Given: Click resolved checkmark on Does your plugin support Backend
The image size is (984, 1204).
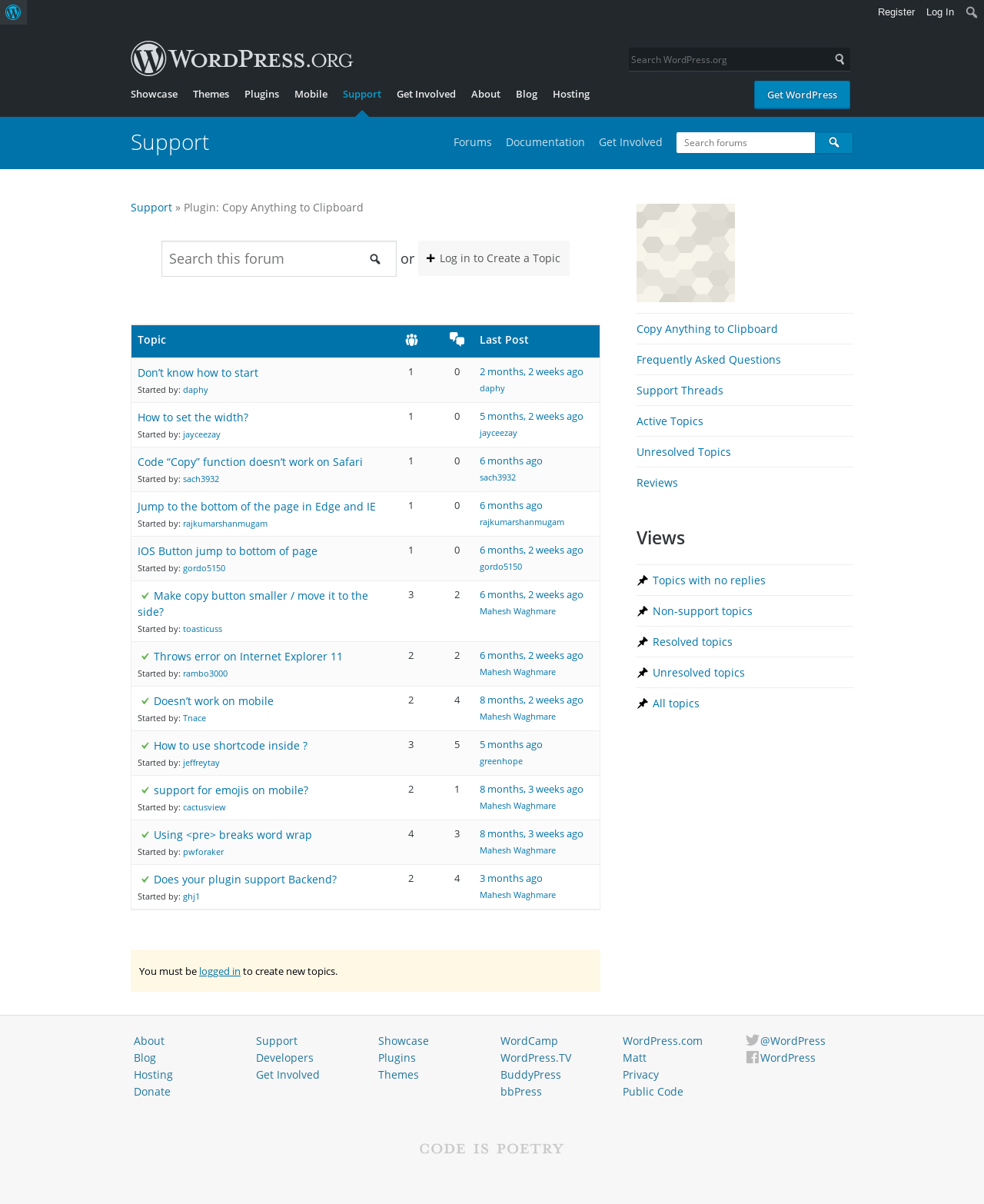Looking at the screenshot, I should (x=145, y=880).
